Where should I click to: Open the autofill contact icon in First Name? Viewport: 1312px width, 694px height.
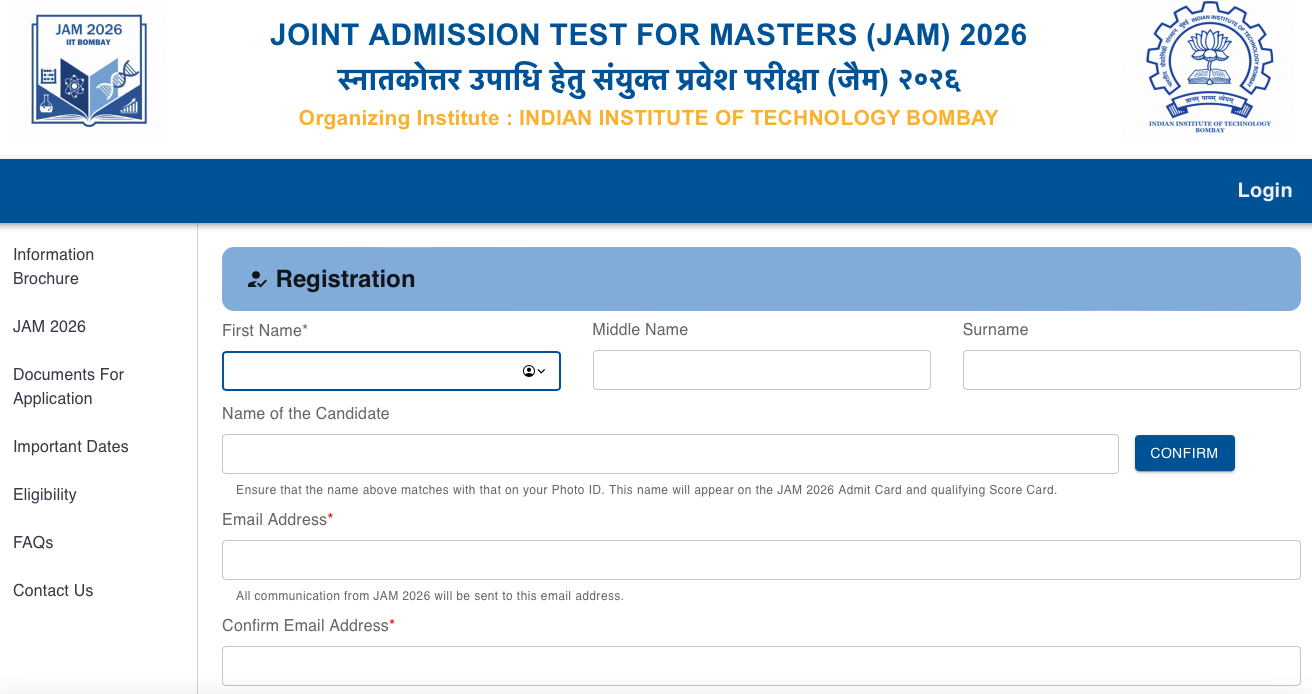[534, 371]
